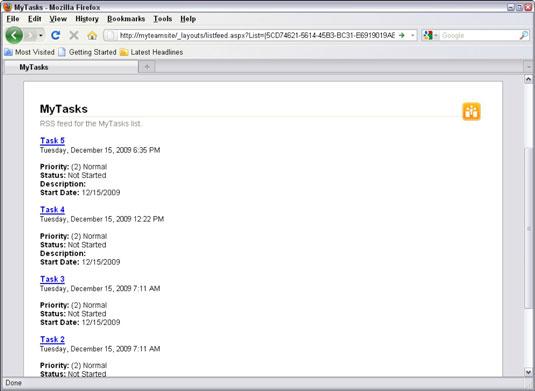Click the scrollbar up arrow
The image size is (535, 391).
click(x=528, y=79)
